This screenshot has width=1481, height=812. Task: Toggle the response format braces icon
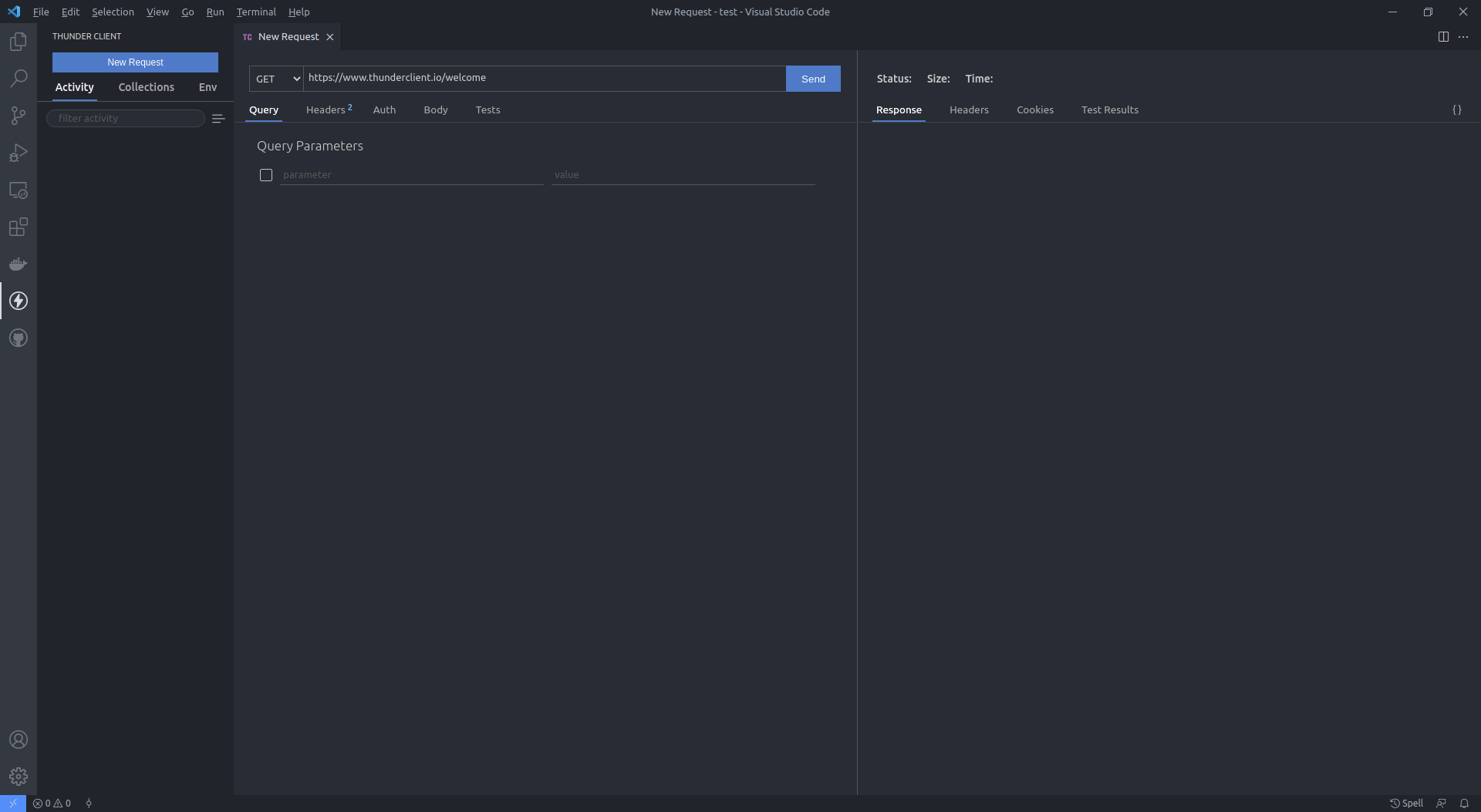coord(1457,110)
